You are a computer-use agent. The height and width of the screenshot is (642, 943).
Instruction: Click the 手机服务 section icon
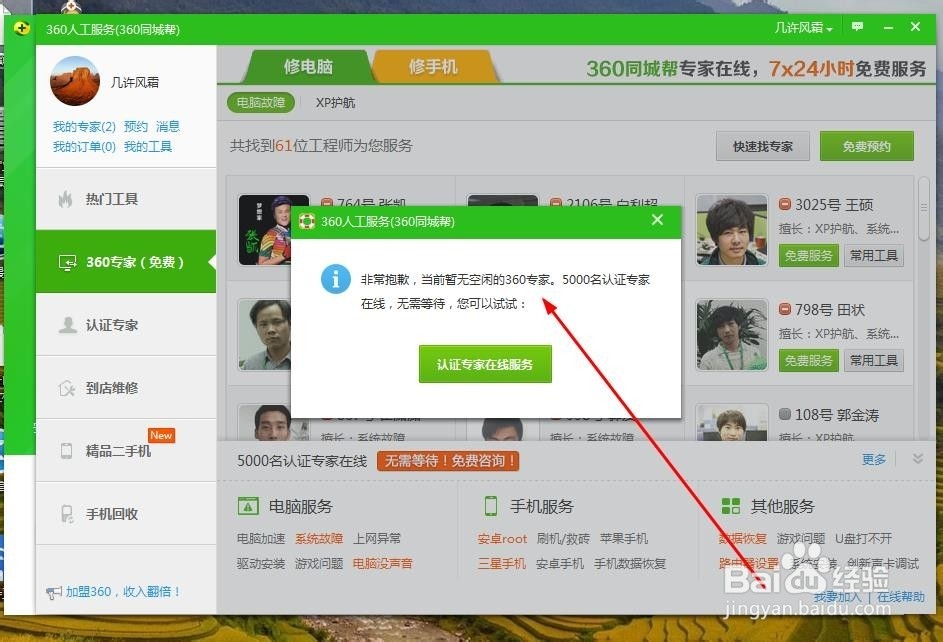(x=491, y=506)
